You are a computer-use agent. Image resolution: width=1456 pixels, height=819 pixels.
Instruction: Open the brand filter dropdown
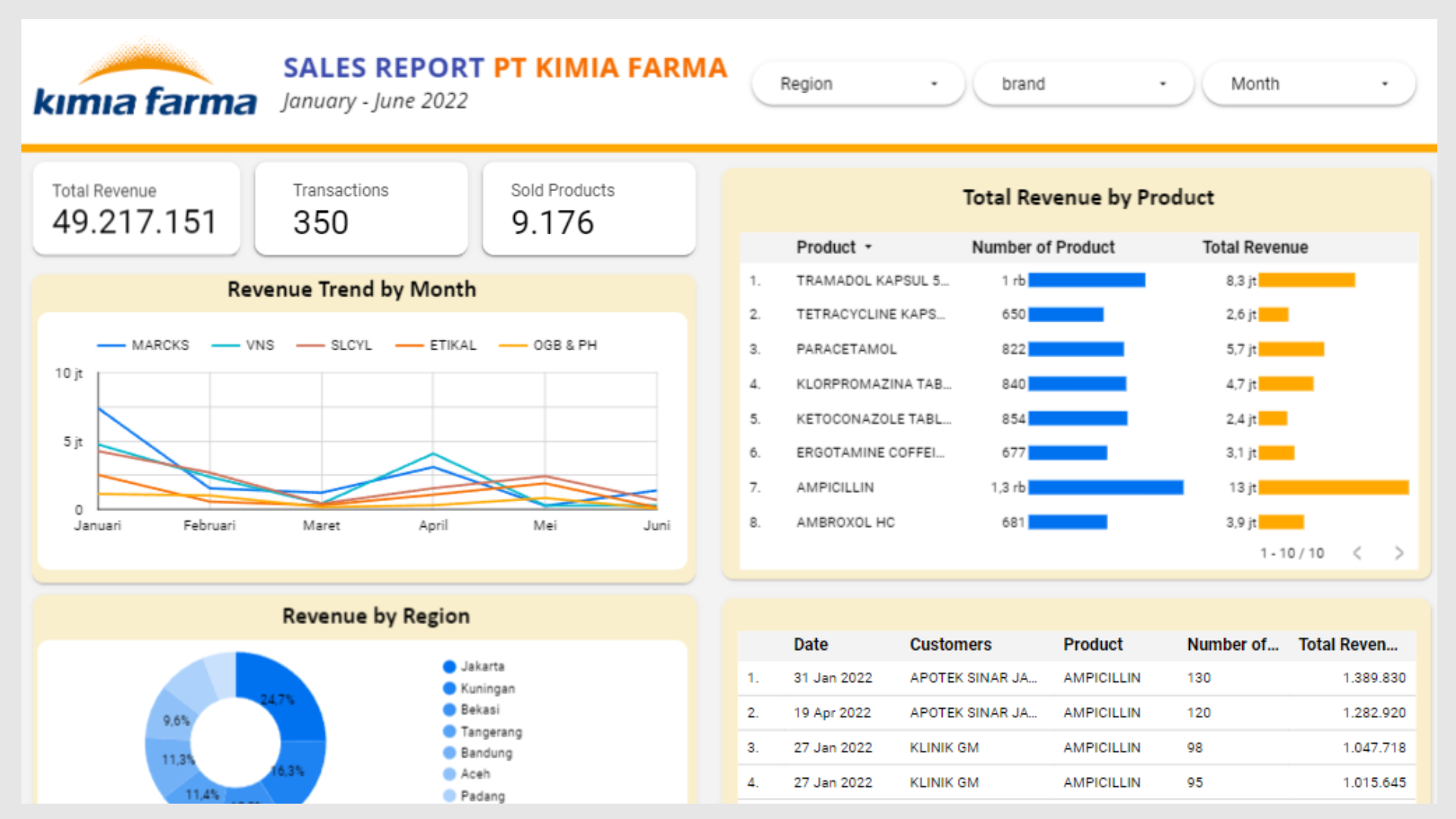point(1083,83)
